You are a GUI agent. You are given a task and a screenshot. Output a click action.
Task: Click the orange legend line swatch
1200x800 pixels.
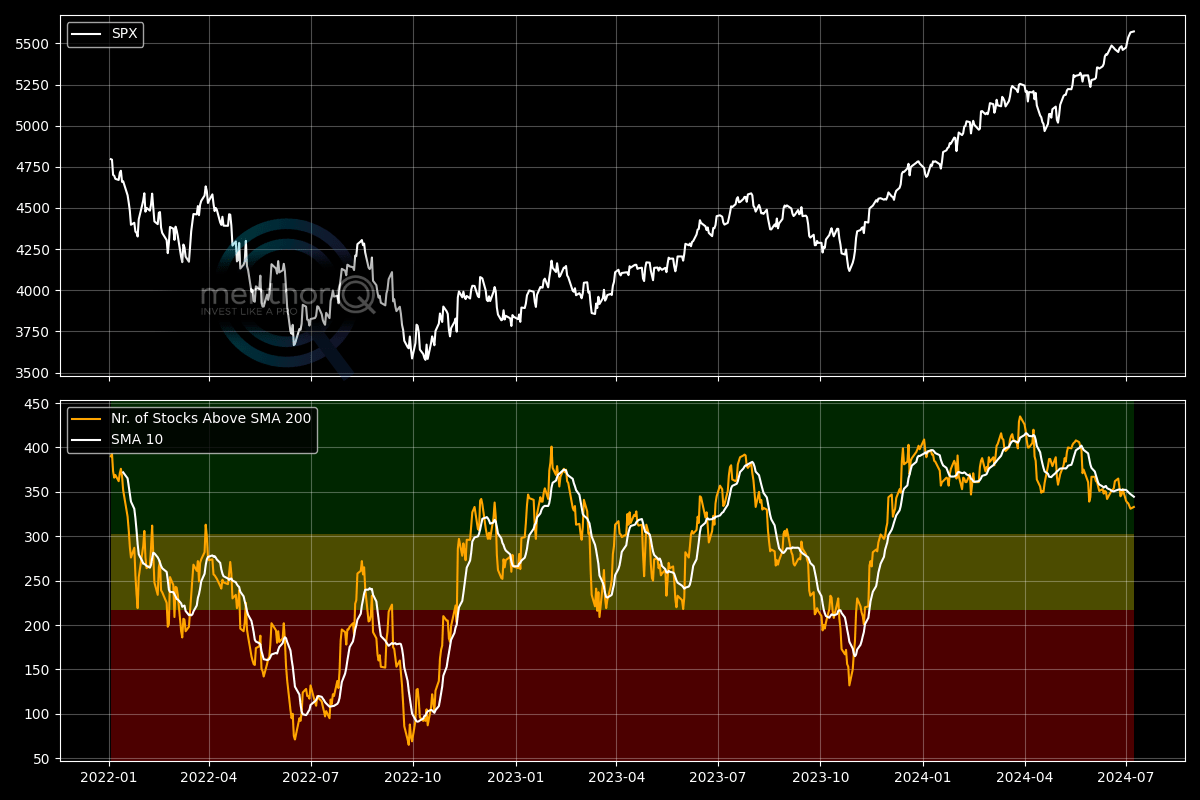click(87, 418)
